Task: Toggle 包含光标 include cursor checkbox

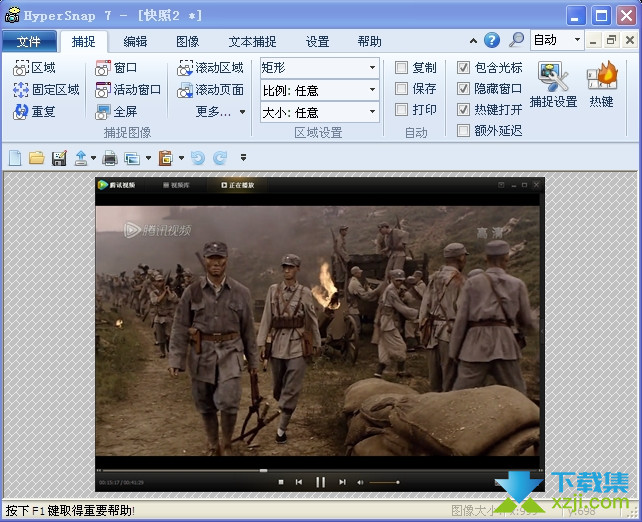Action: [463, 68]
